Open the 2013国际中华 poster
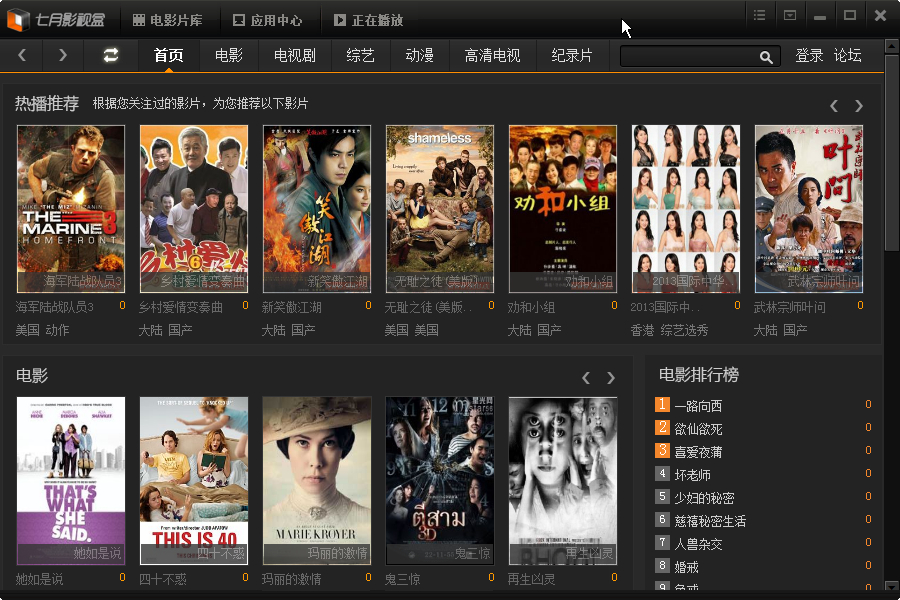 click(686, 209)
